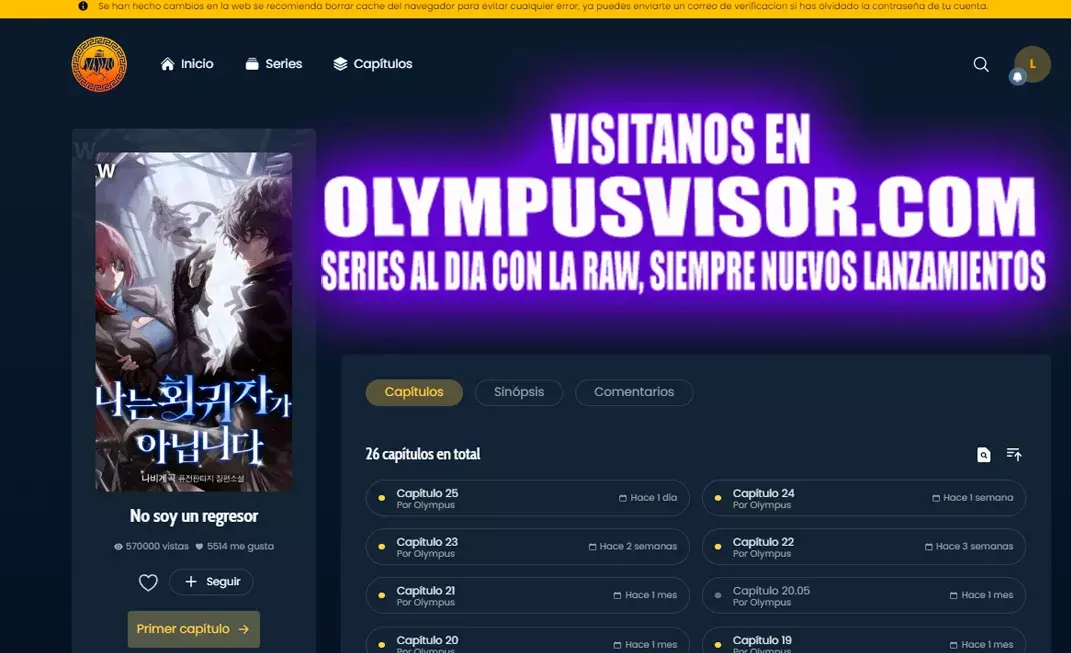Screen dimensions: 1071x653
Task: Click the title "No soy un regresor"
Action: tap(194, 516)
